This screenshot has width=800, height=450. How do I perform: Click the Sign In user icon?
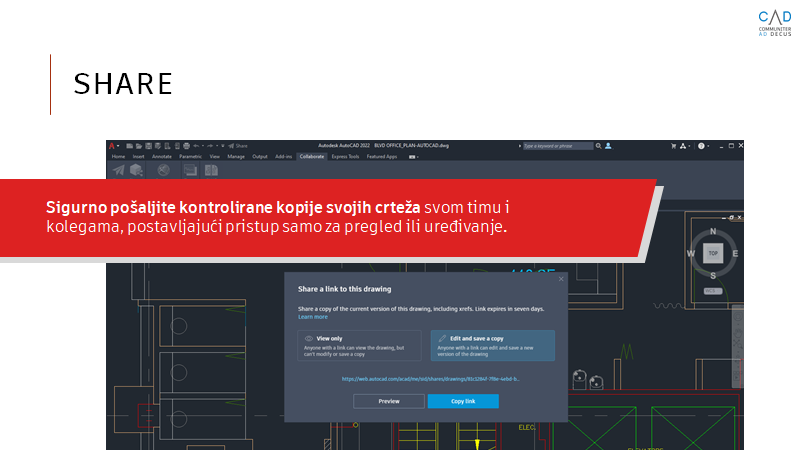(x=608, y=146)
